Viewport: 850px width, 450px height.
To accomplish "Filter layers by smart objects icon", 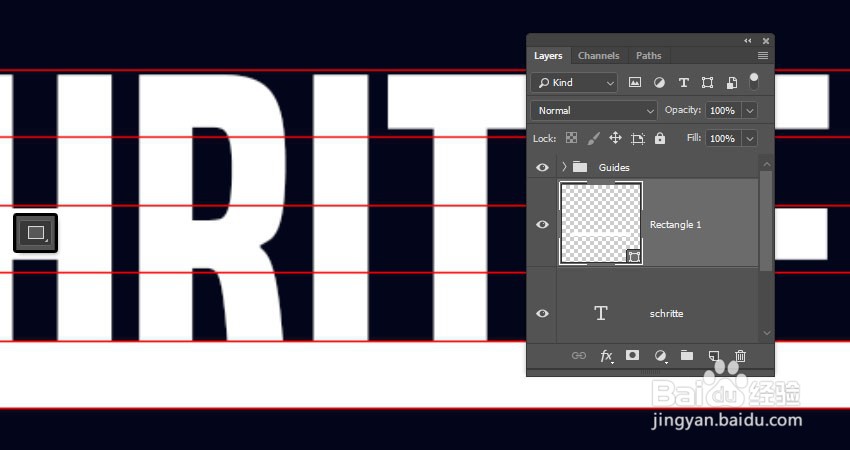I will pyautogui.click(x=731, y=82).
